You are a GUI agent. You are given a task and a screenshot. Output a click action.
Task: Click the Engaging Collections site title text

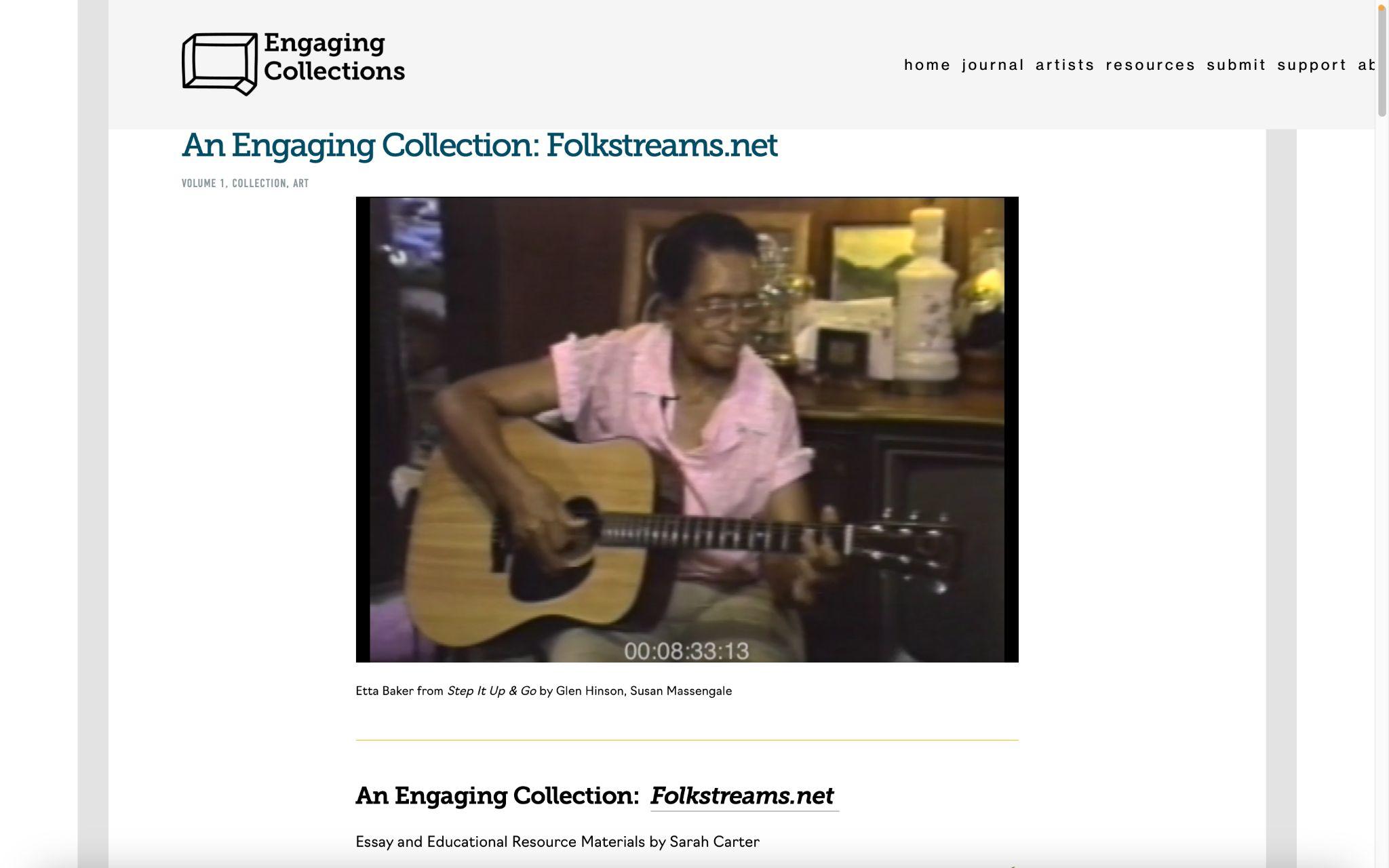click(x=334, y=57)
